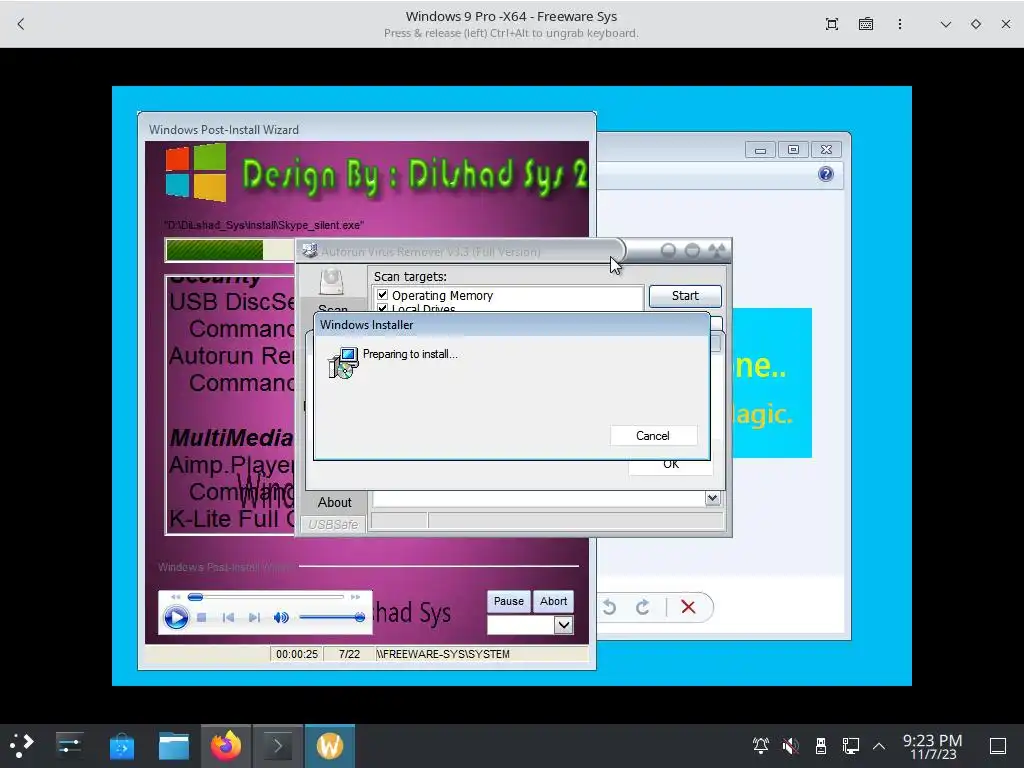Click the blue help question mark icon
The width and height of the screenshot is (1024, 768).
(x=825, y=174)
